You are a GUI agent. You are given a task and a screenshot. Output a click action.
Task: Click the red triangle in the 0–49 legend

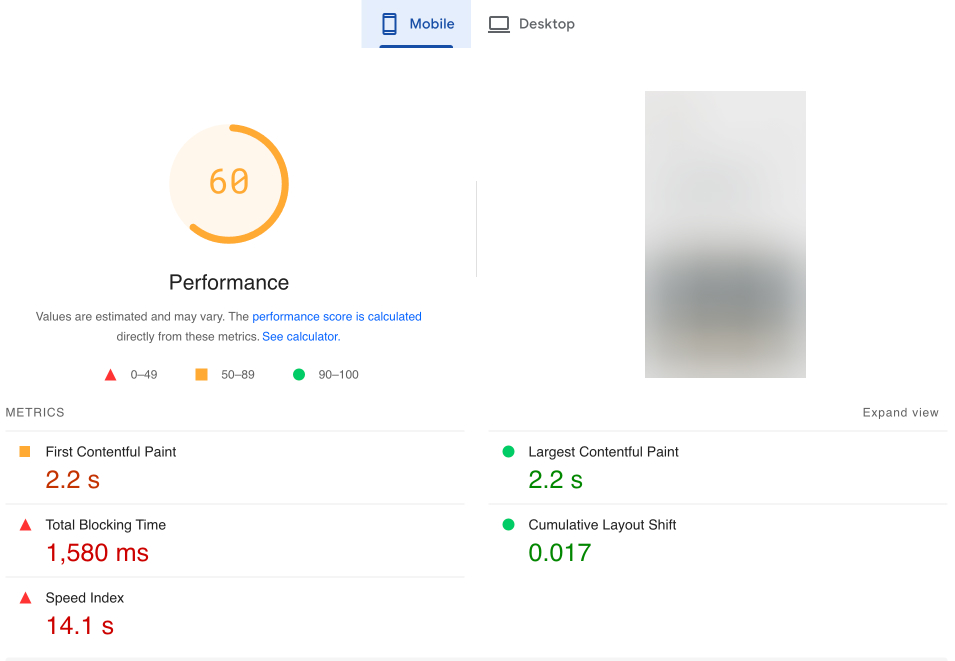click(x=110, y=374)
